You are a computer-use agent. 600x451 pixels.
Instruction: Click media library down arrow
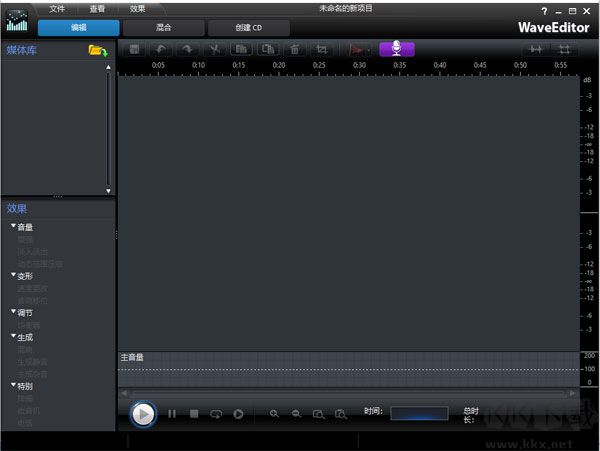(x=108, y=190)
